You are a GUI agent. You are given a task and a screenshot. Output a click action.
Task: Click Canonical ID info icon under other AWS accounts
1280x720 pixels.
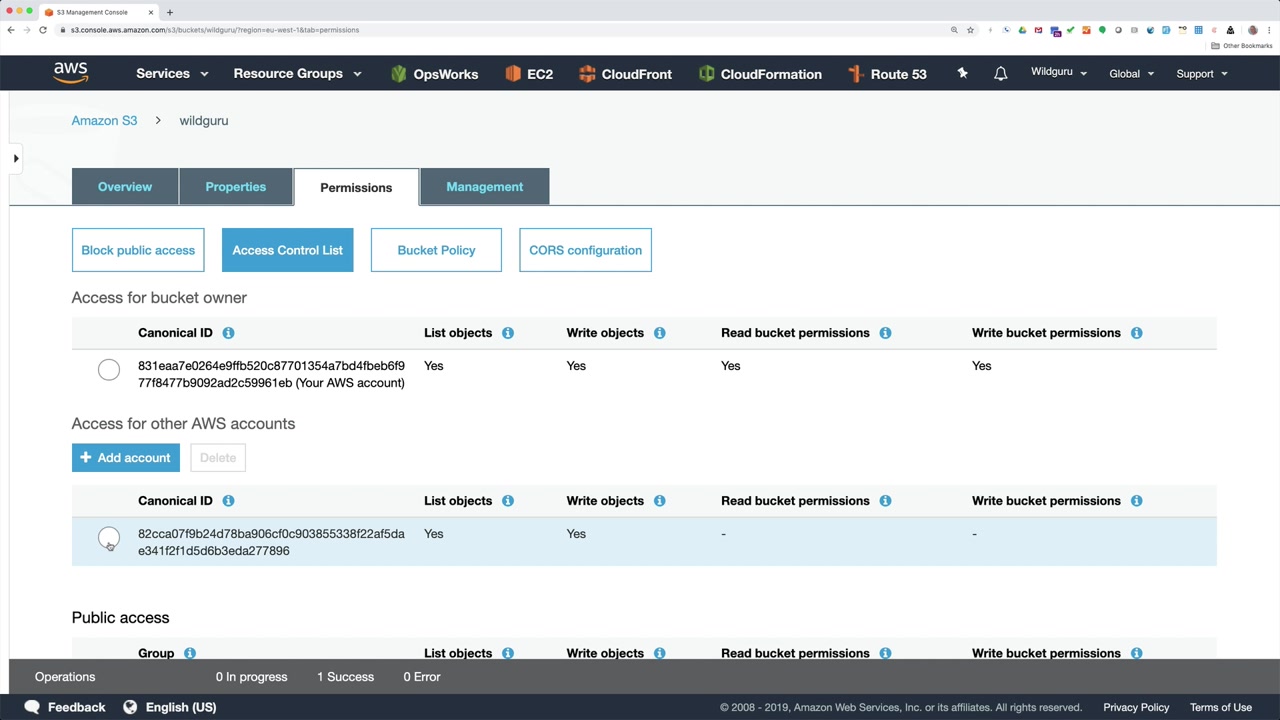[x=228, y=501]
